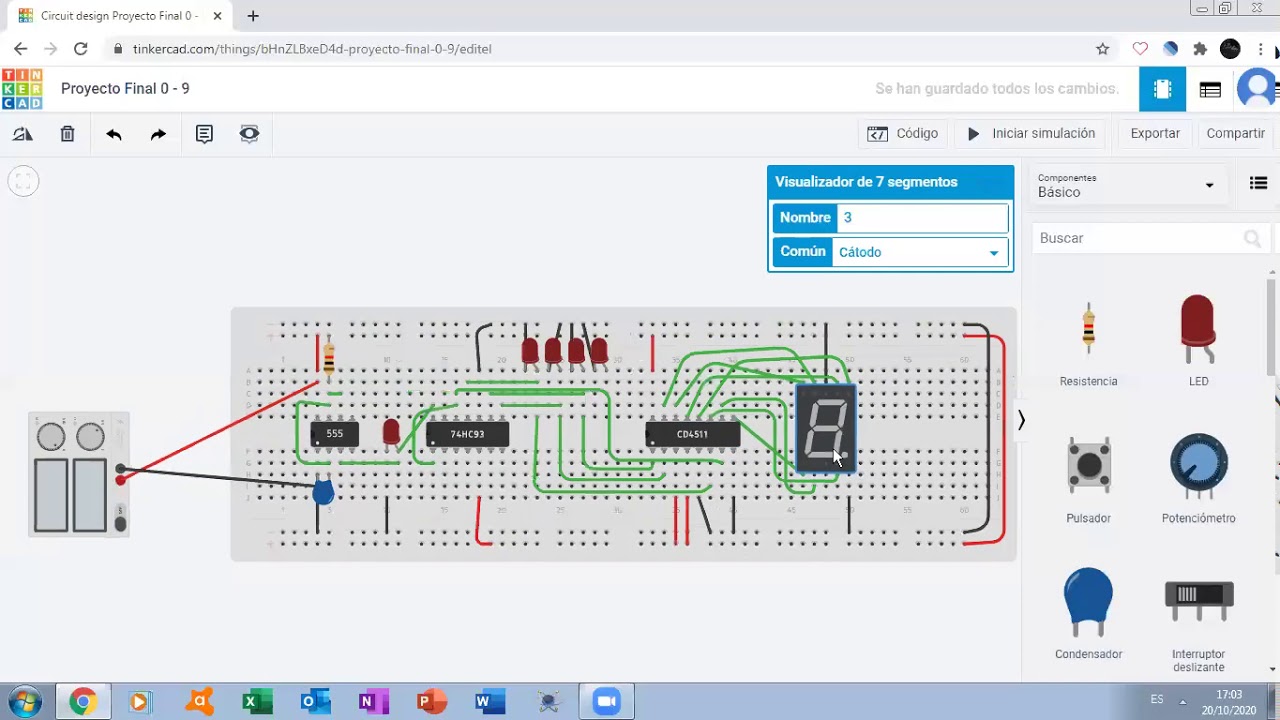This screenshot has width=1280, height=720.
Task: Select the Potenciómetro component
Action: pos(1198,477)
